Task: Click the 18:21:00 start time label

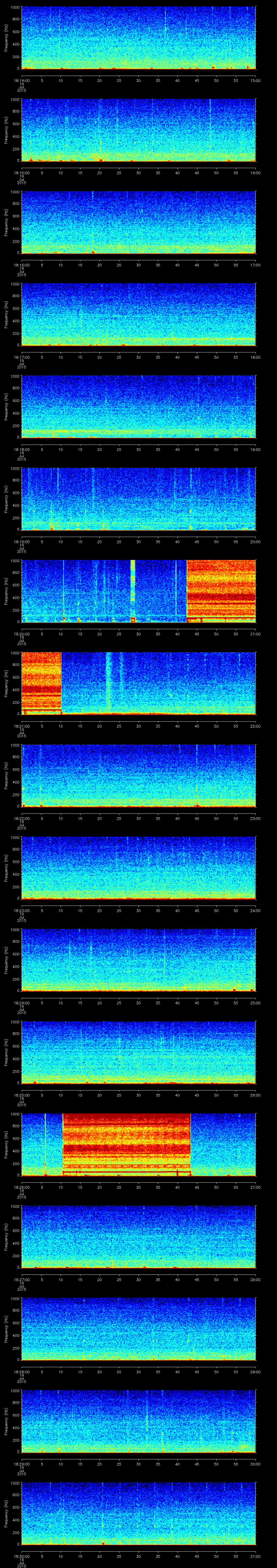Action: coord(21,726)
